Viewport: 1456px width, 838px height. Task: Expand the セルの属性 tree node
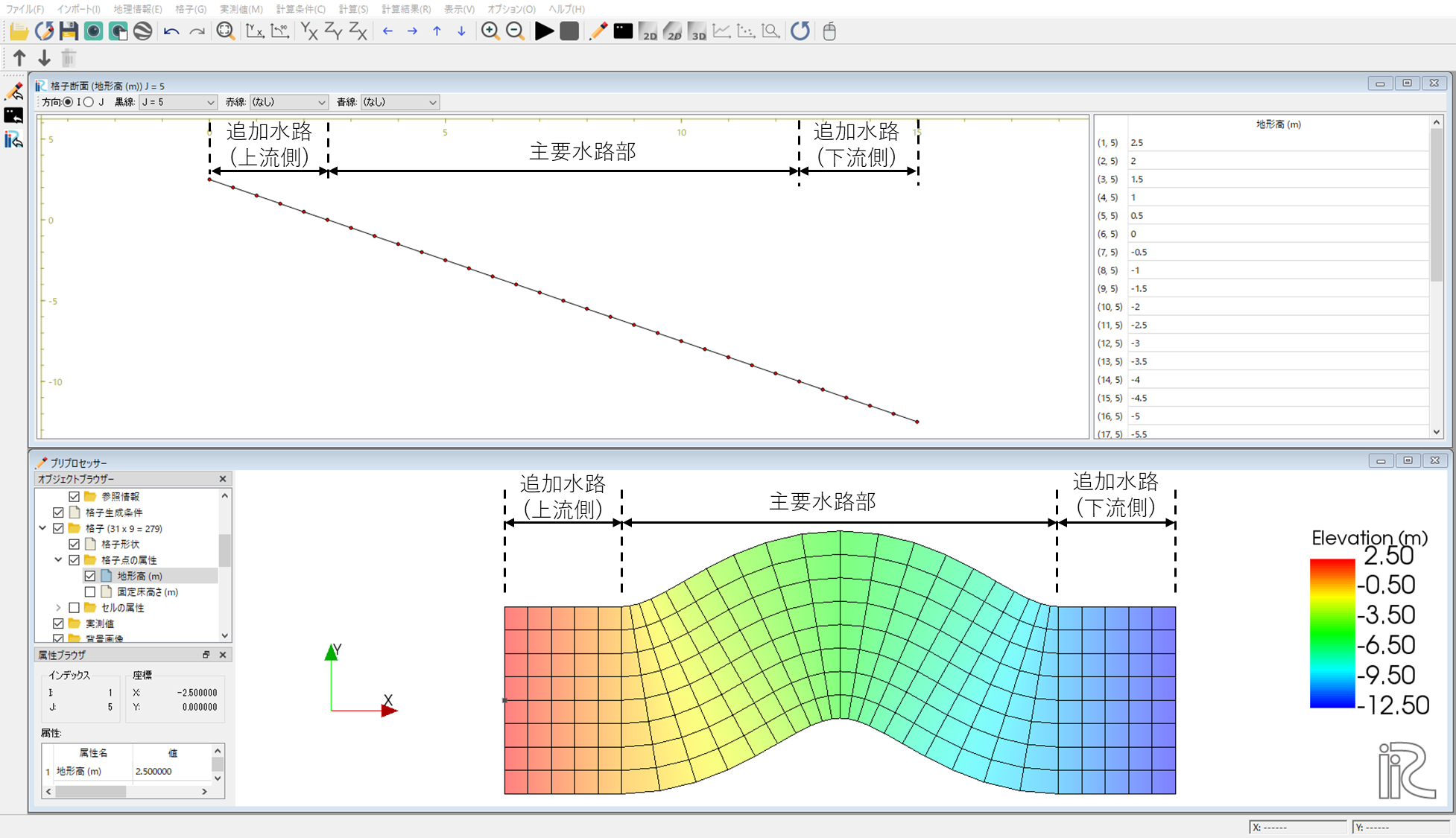(58, 608)
